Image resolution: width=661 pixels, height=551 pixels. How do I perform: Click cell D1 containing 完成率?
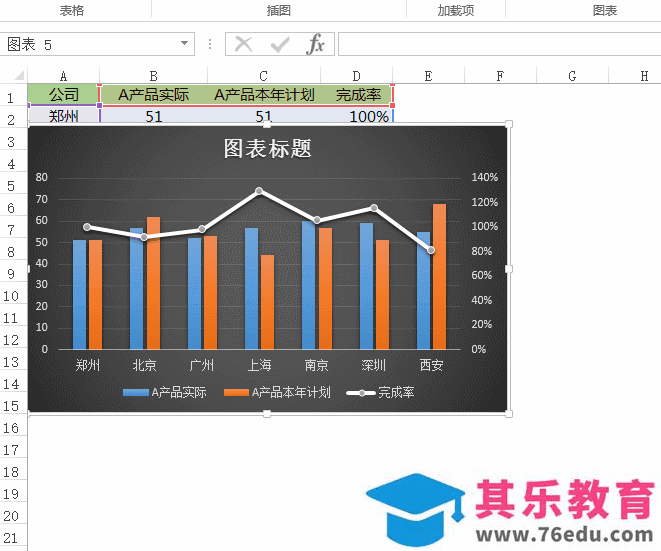coord(357,94)
